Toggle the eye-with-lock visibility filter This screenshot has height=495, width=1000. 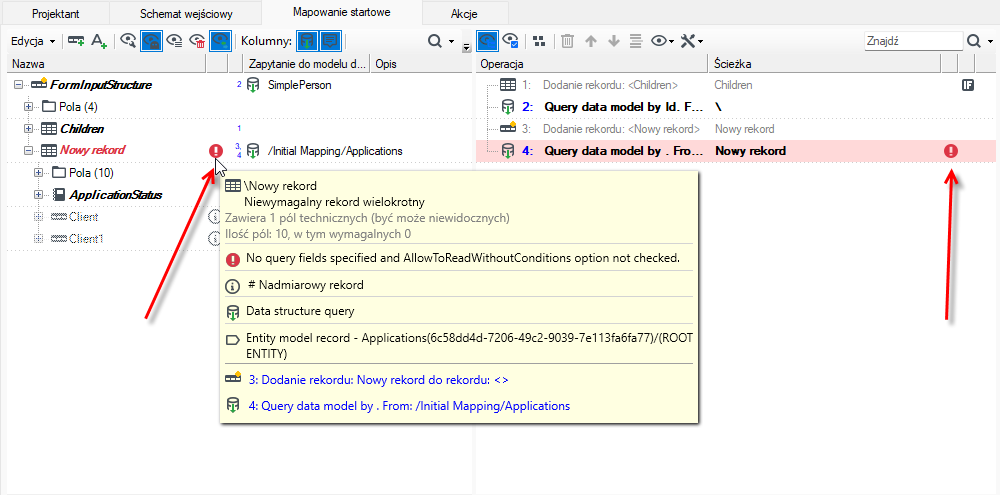pyautogui.click(x=151, y=41)
